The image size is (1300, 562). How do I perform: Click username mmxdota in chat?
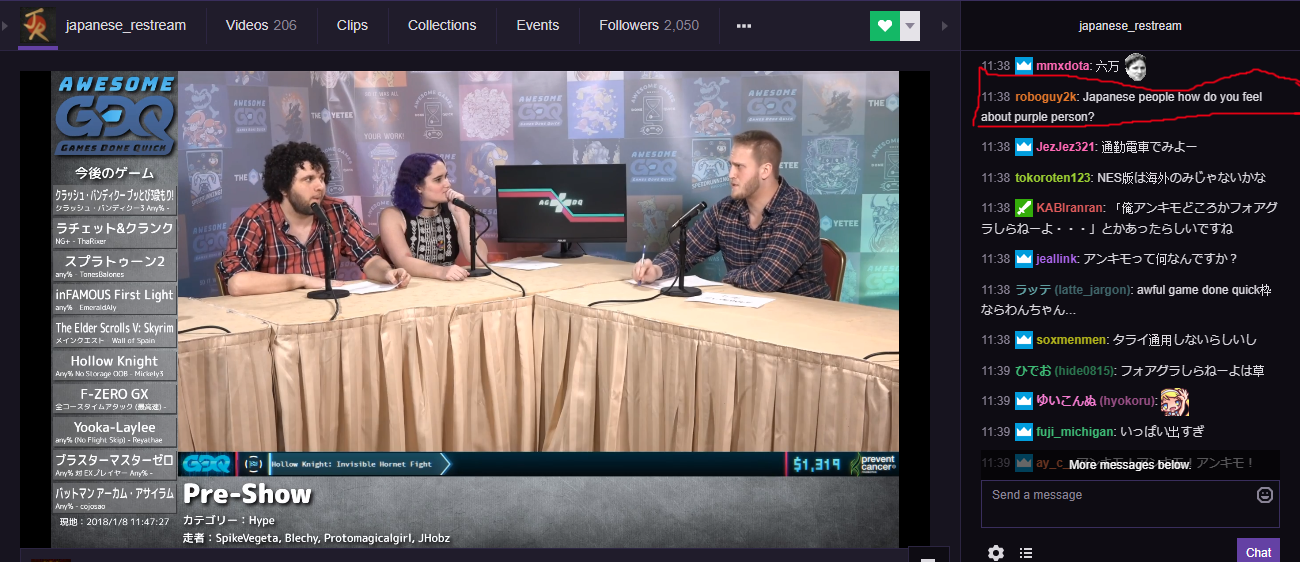pyautogui.click(x=1062, y=67)
